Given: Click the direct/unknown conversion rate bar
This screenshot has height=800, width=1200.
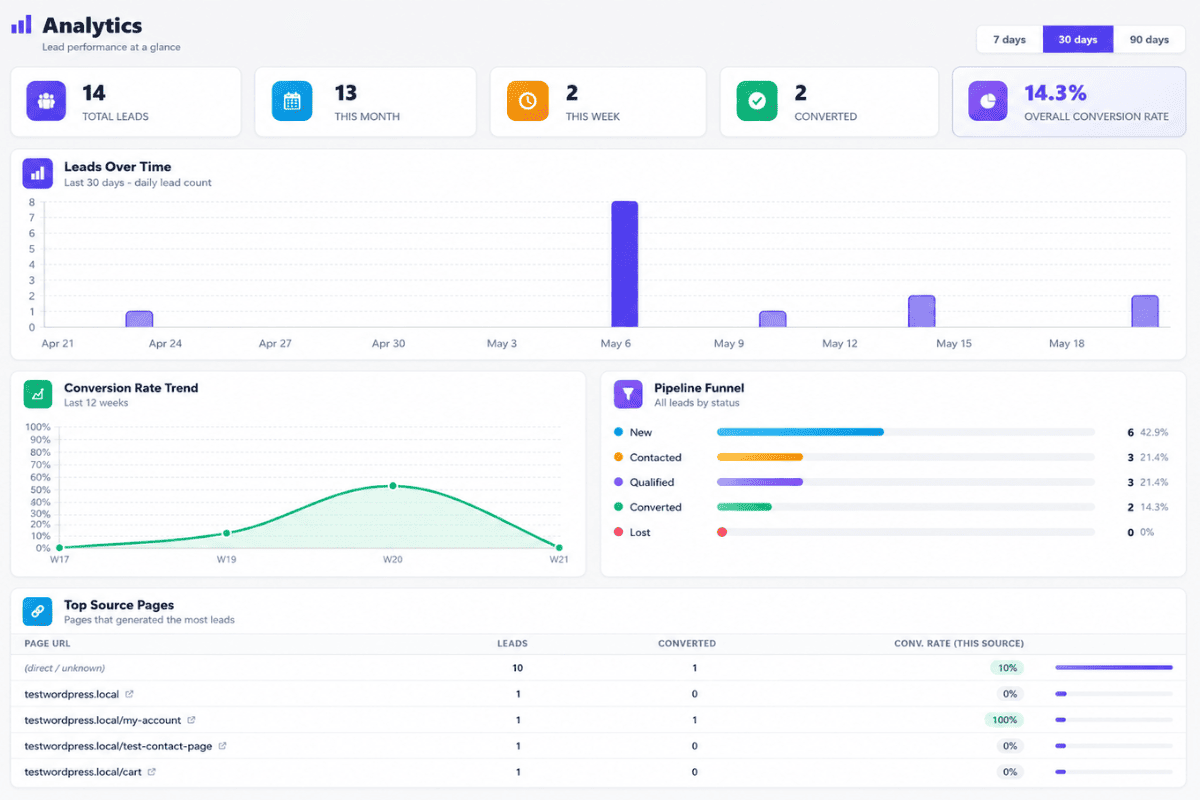Looking at the screenshot, I should [x=1114, y=668].
